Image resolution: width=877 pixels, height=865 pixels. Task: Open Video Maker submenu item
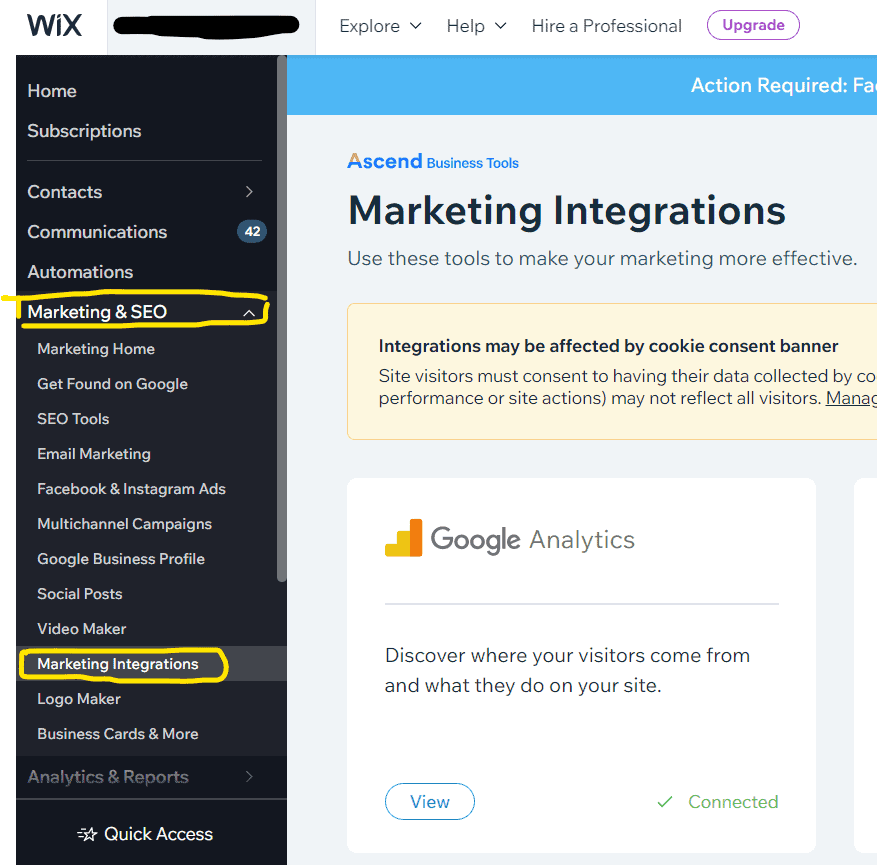click(82, 629)
